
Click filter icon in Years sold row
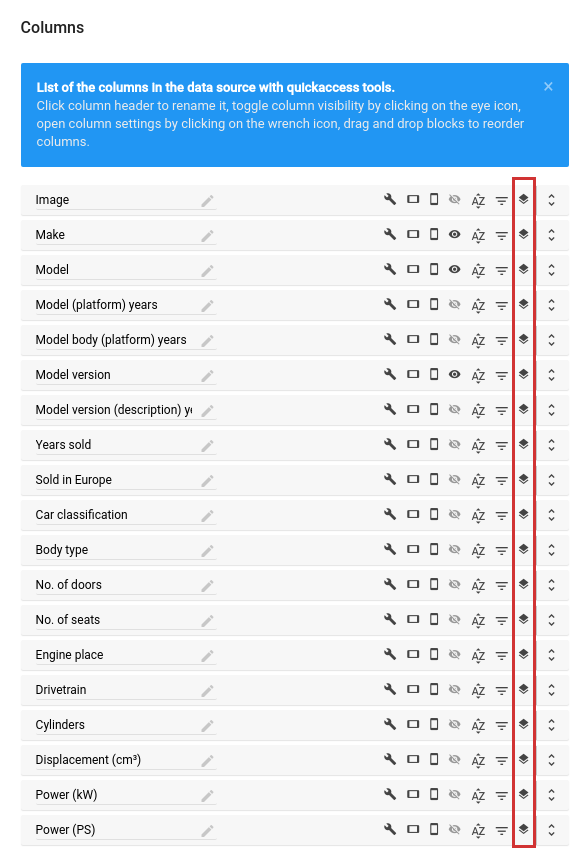[x=502, y=446]
